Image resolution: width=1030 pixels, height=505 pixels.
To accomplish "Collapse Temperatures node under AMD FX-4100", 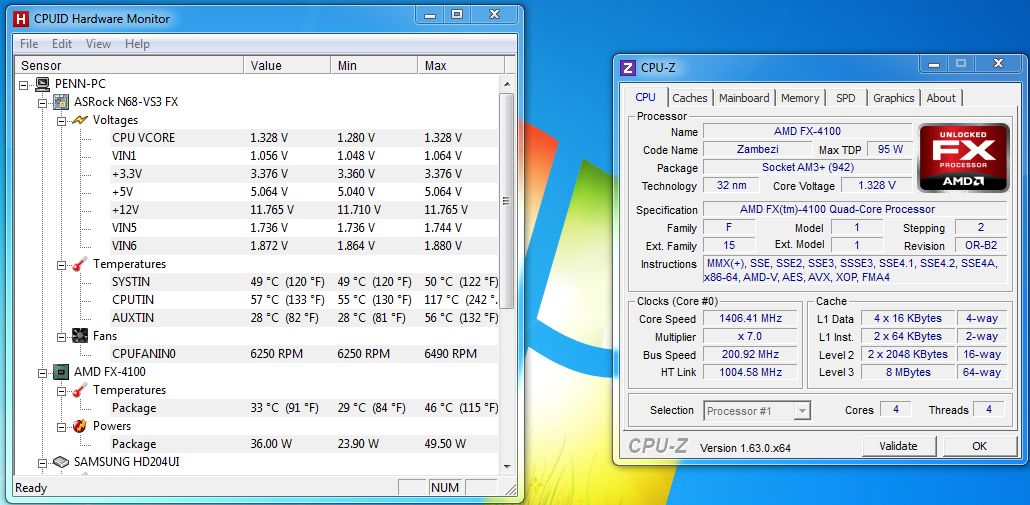I will click(x=61, y=391).
